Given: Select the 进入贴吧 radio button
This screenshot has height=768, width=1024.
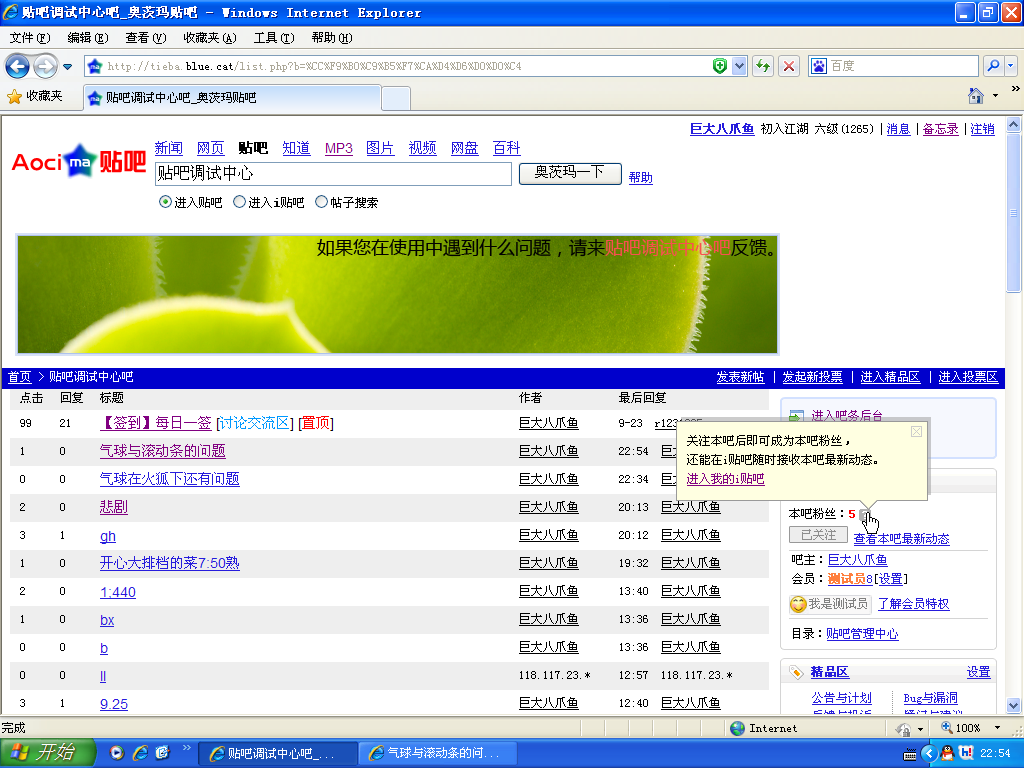Looking at the screenshot, I should tap(165, 202).
